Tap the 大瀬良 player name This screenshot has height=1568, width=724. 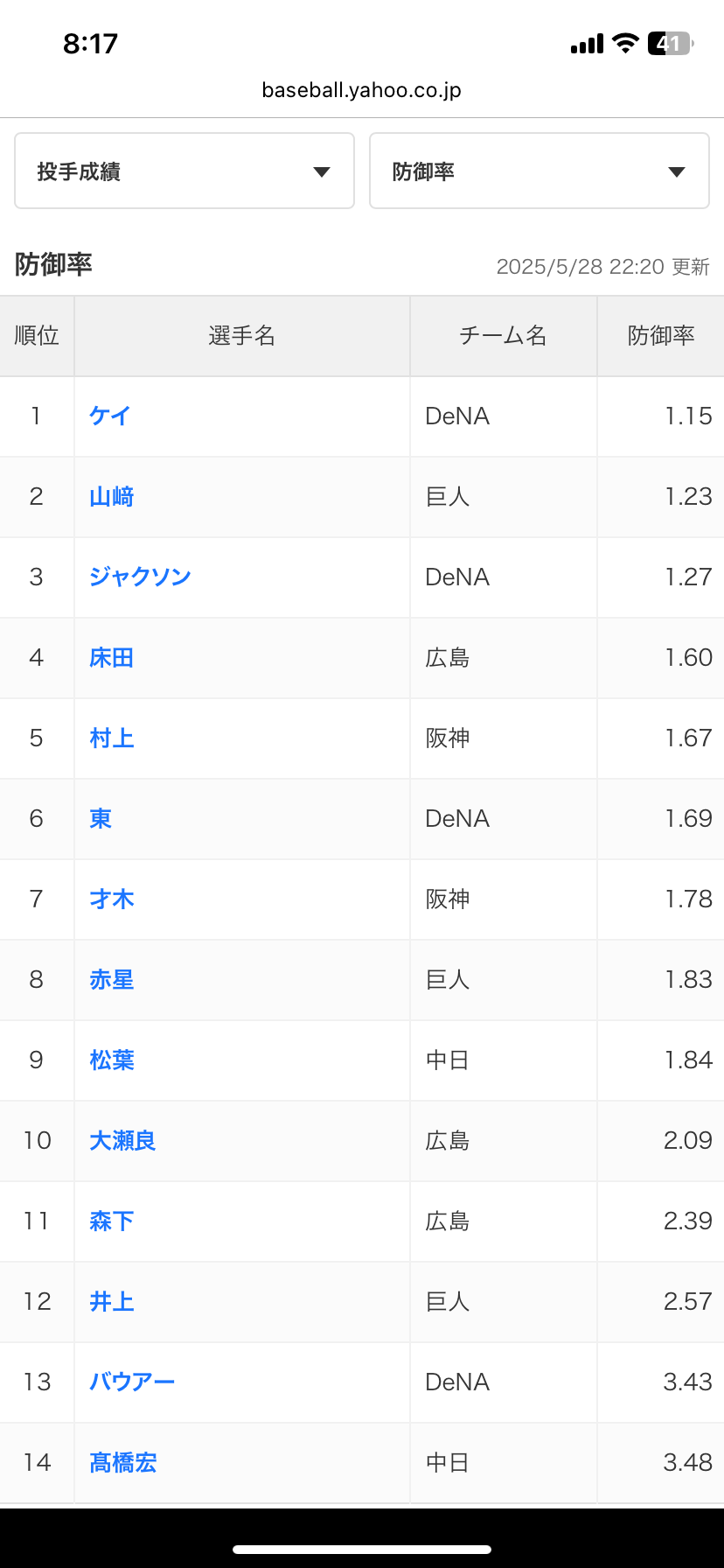pyautogui.click(x=122, y=1140)
